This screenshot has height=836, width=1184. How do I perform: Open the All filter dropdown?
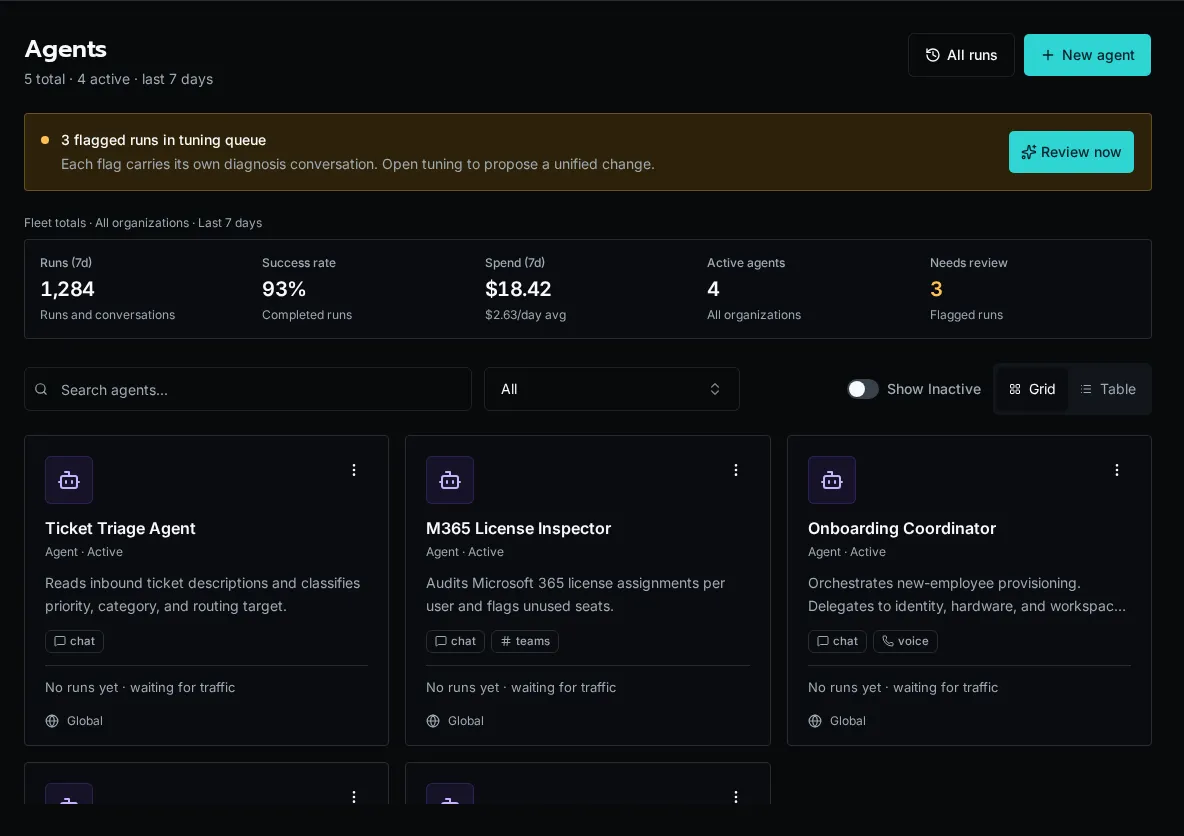point(611,389)
